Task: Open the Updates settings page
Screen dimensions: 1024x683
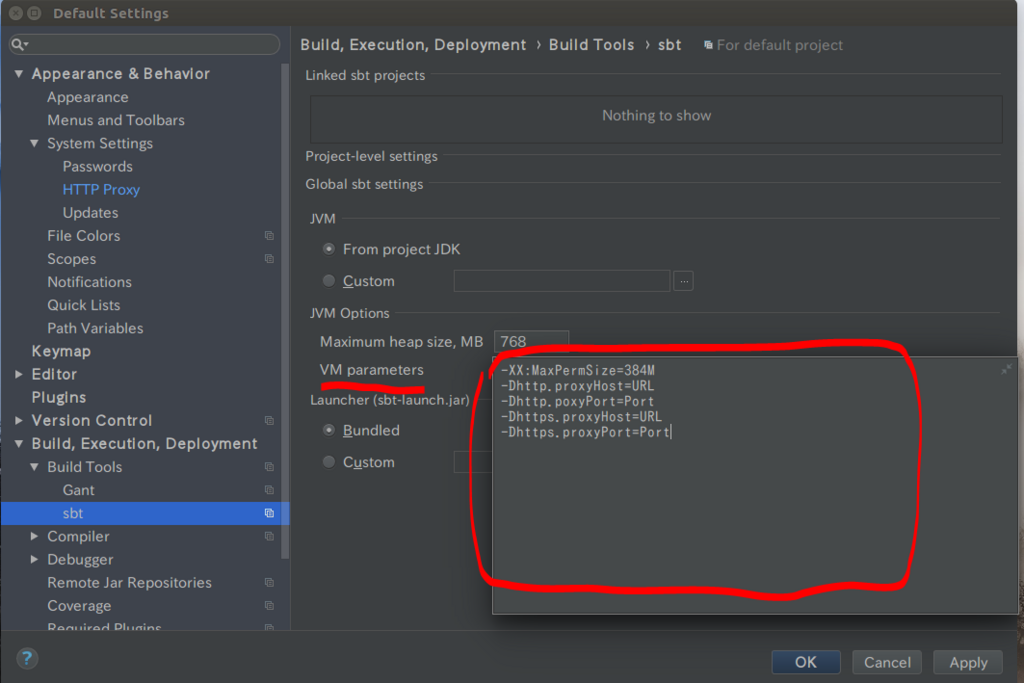Action: (x=90, y=213)
